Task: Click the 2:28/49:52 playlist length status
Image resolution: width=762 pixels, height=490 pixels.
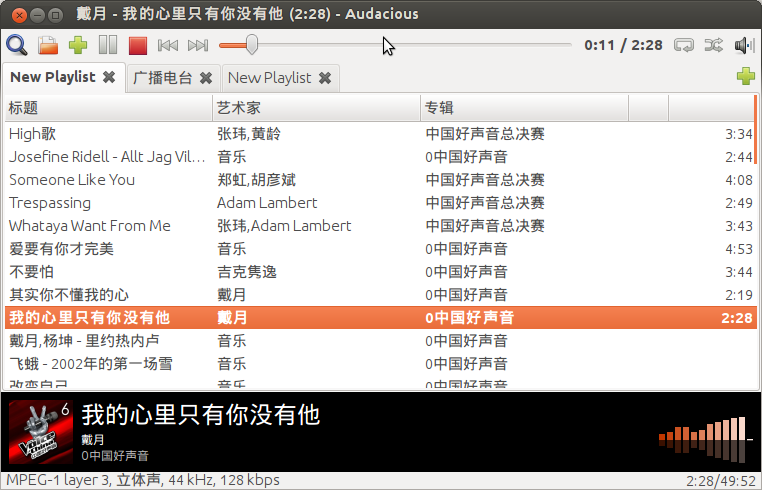Action: point(720,481)
